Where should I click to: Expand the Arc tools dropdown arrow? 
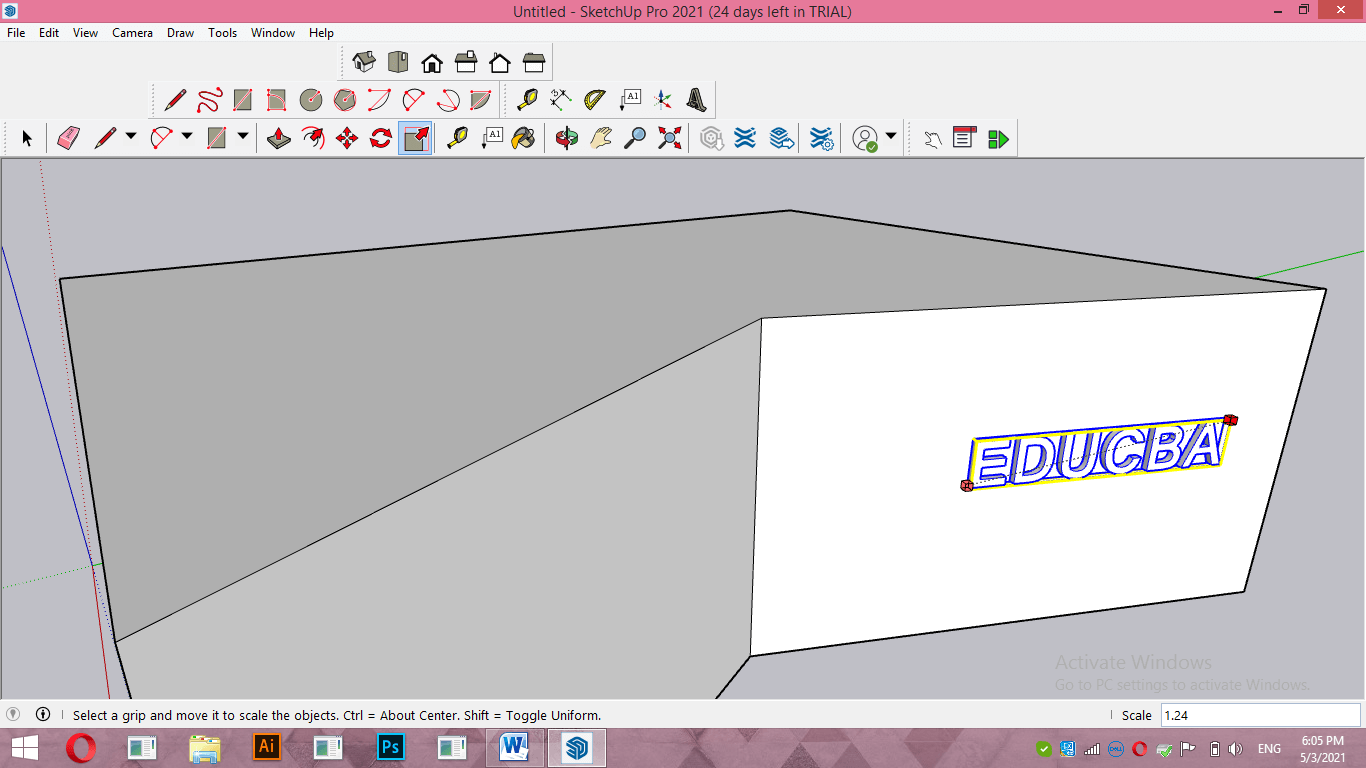point(187,137)
